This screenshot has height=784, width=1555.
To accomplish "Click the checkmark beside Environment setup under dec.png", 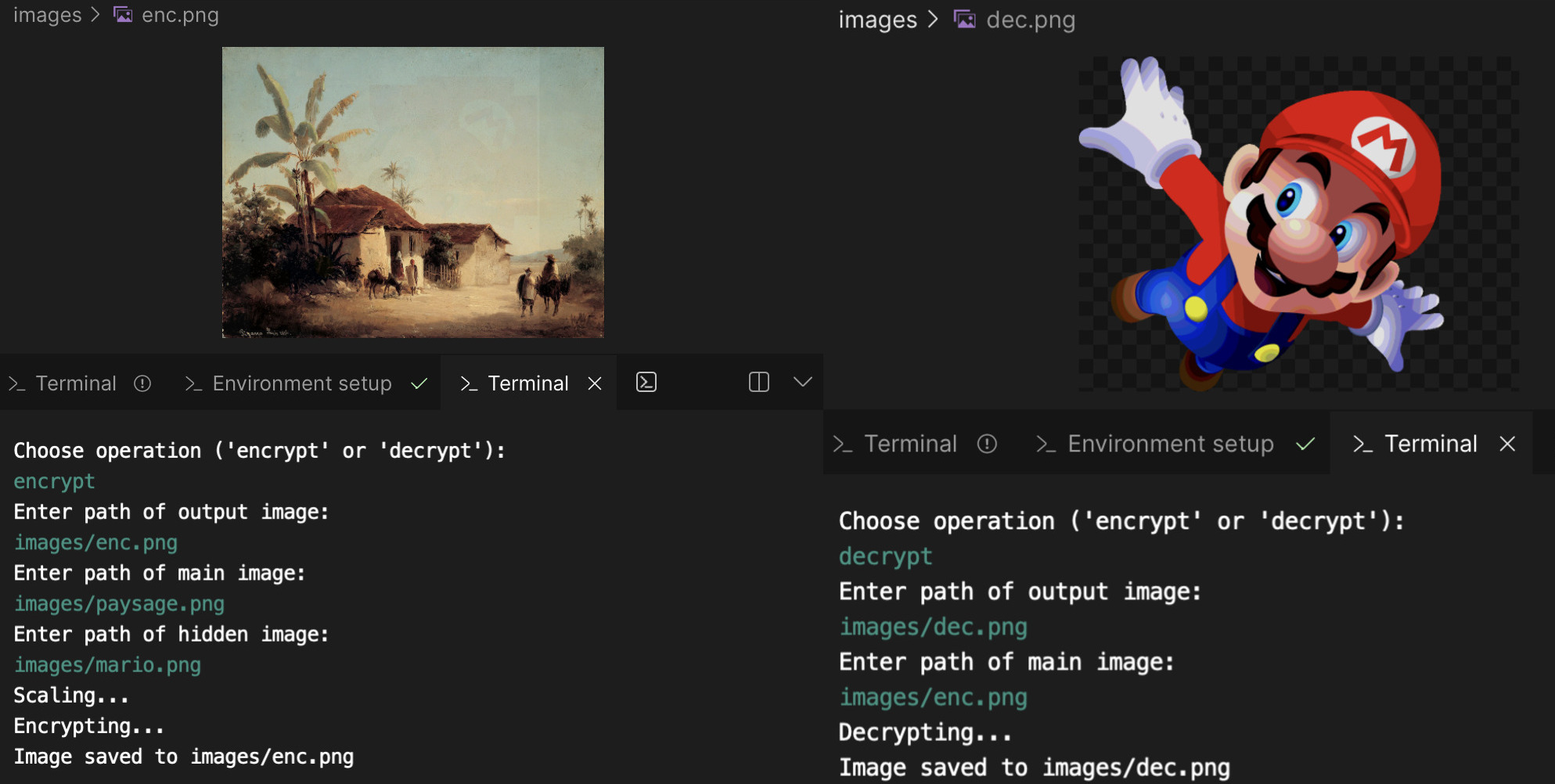I will [1305, 444].
